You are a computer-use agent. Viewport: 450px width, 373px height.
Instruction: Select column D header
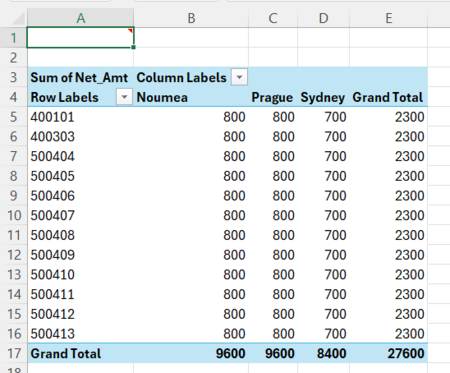pyautogui.click(x=323, y=18)
